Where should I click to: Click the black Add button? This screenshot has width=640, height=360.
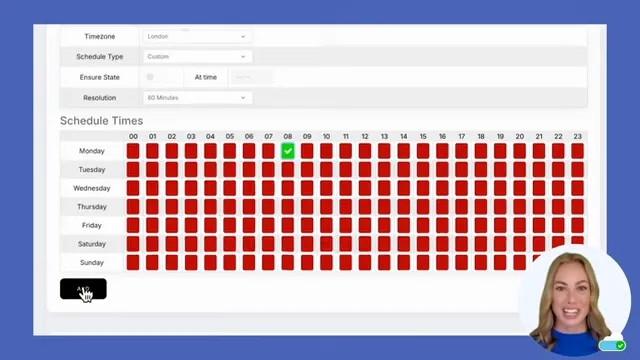pos(83,289)
